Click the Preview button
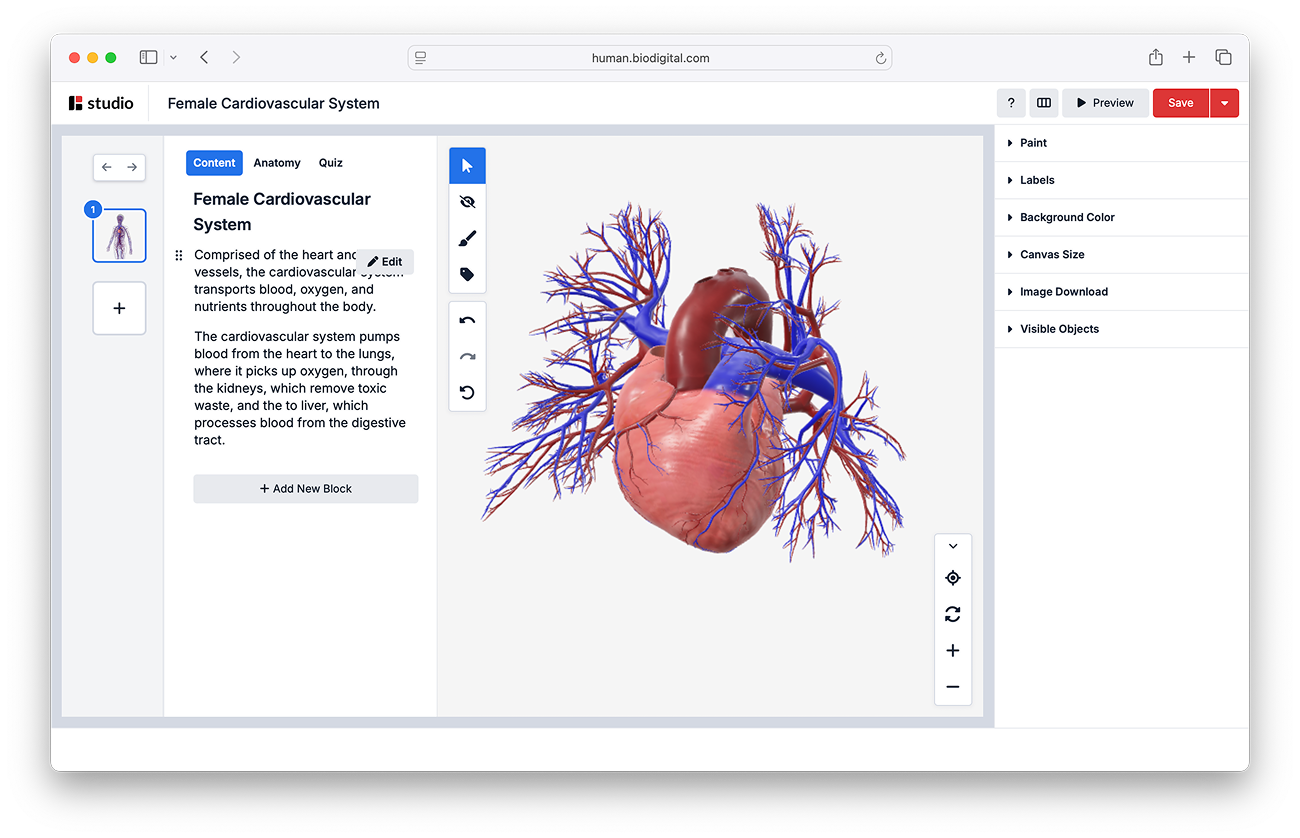The height and width of the screenshot is (838, 1300). click(x=1105, y=103)
